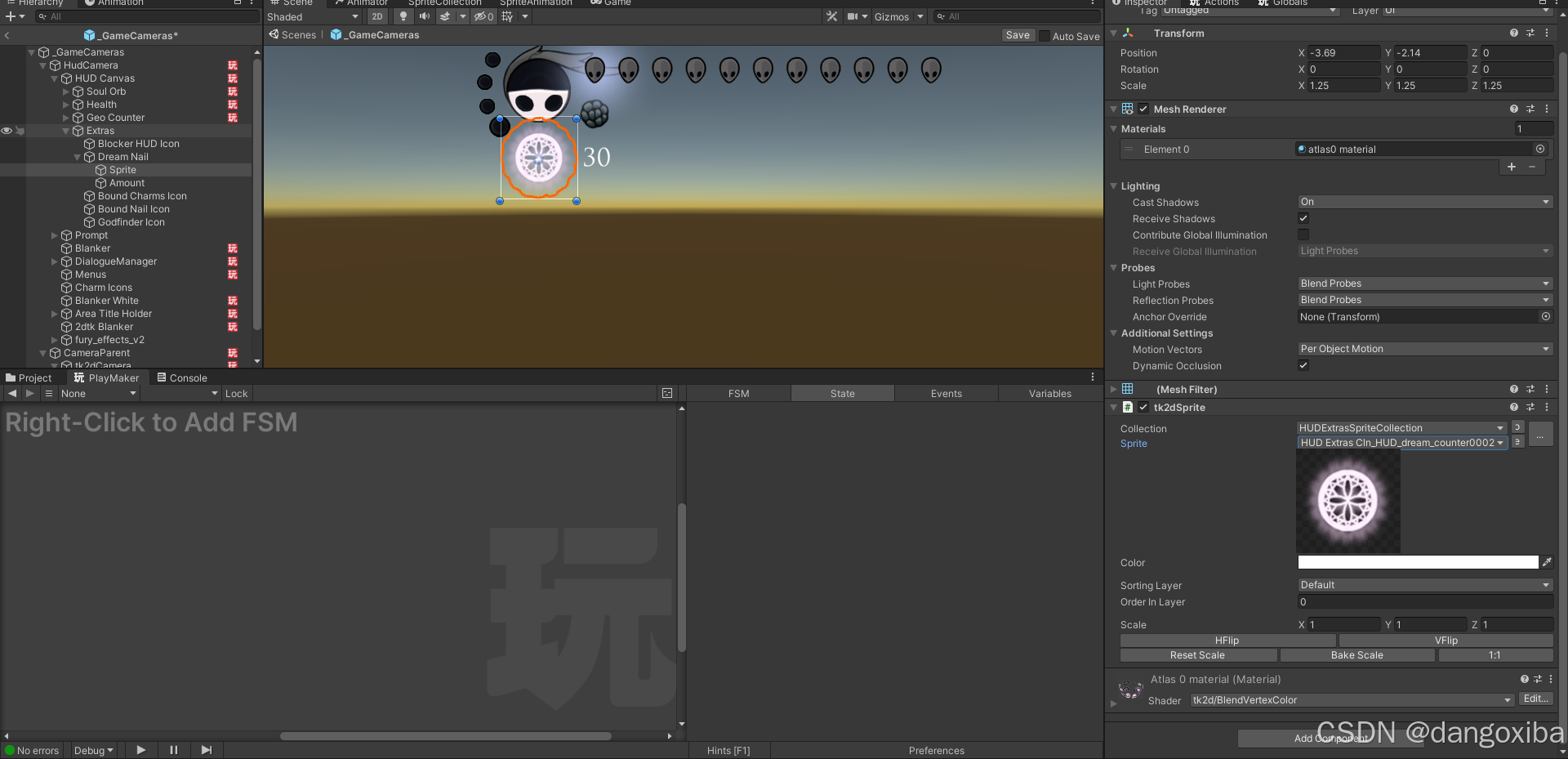
Task: Open Motion Vectors dropdown
Action: coord(1425,349)
